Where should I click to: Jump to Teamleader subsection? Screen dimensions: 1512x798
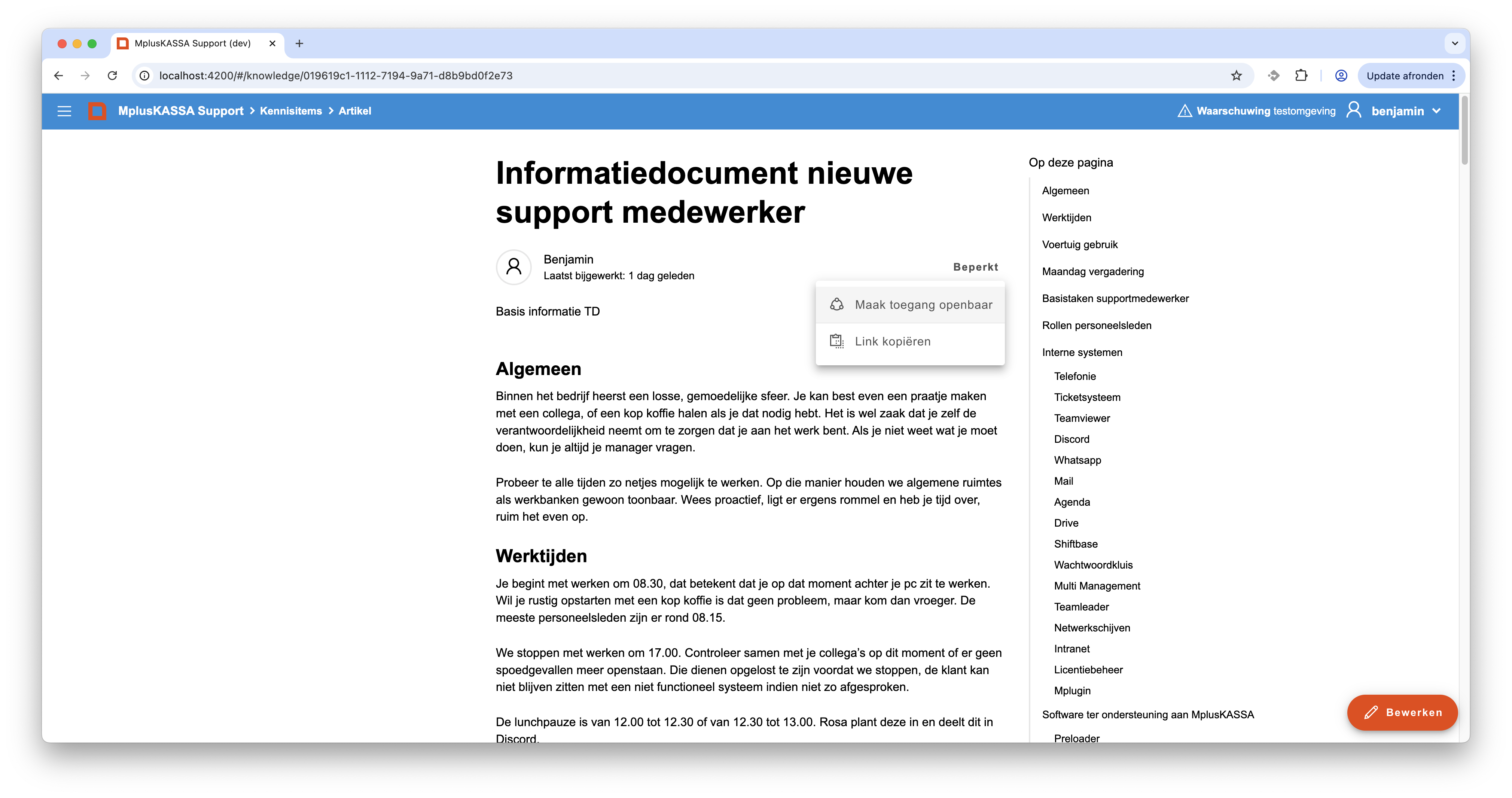tap(1081, 607)
